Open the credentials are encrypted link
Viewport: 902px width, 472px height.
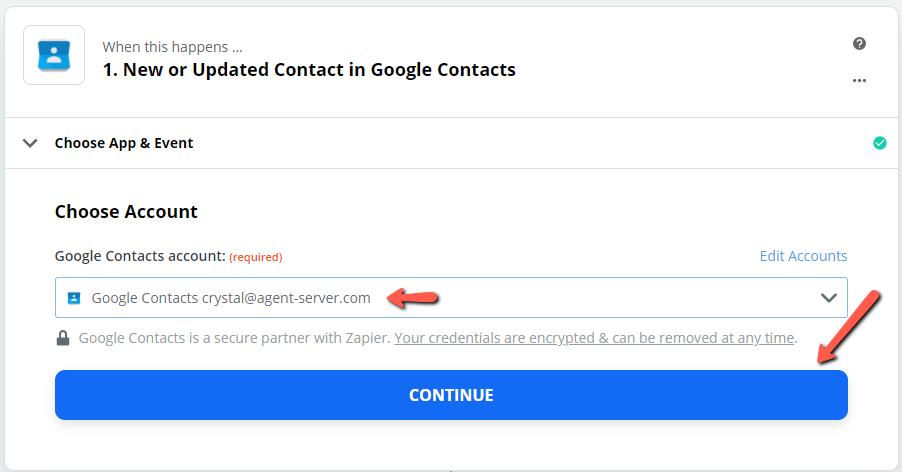[x=594, y=338]
